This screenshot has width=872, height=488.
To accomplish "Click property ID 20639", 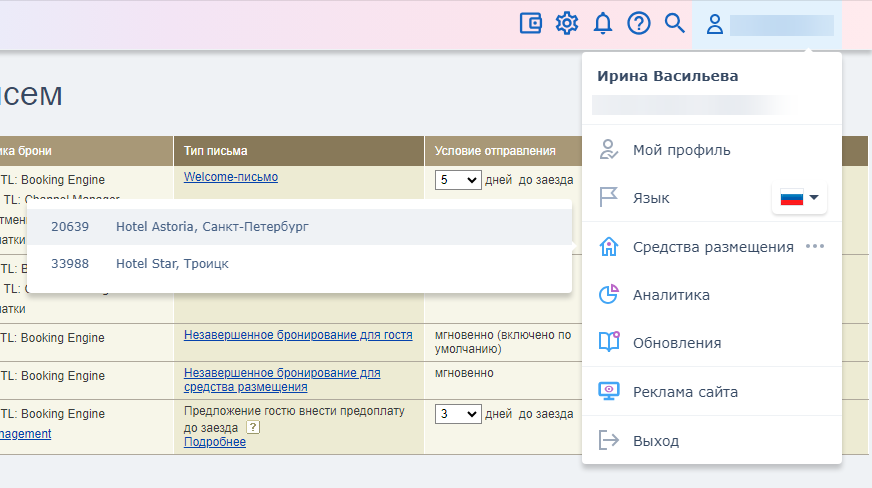I will coord(70,227).
